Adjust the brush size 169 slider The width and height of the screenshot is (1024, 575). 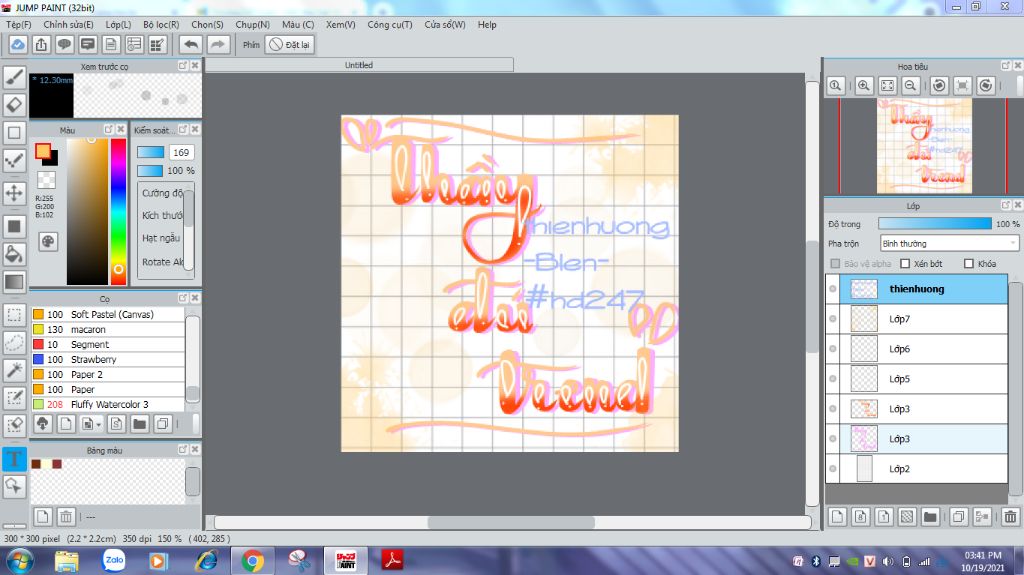pyautogui.click(x=151, y=152)
